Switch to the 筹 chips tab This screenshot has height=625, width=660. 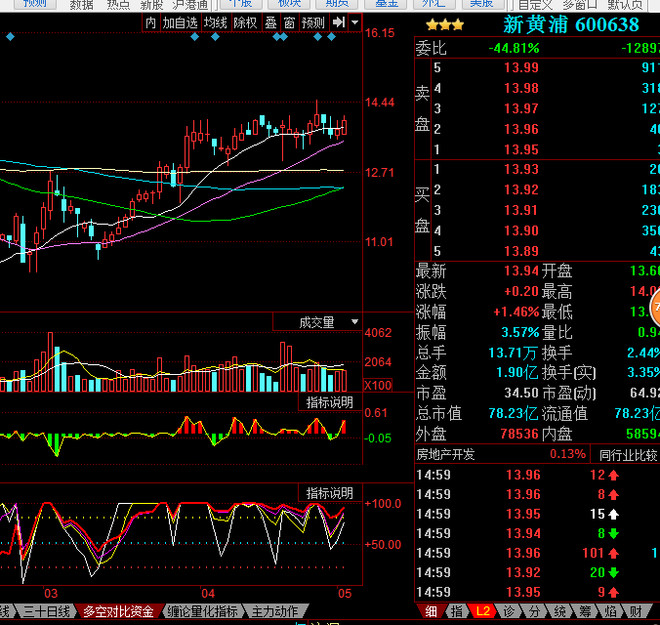point(585,611)
